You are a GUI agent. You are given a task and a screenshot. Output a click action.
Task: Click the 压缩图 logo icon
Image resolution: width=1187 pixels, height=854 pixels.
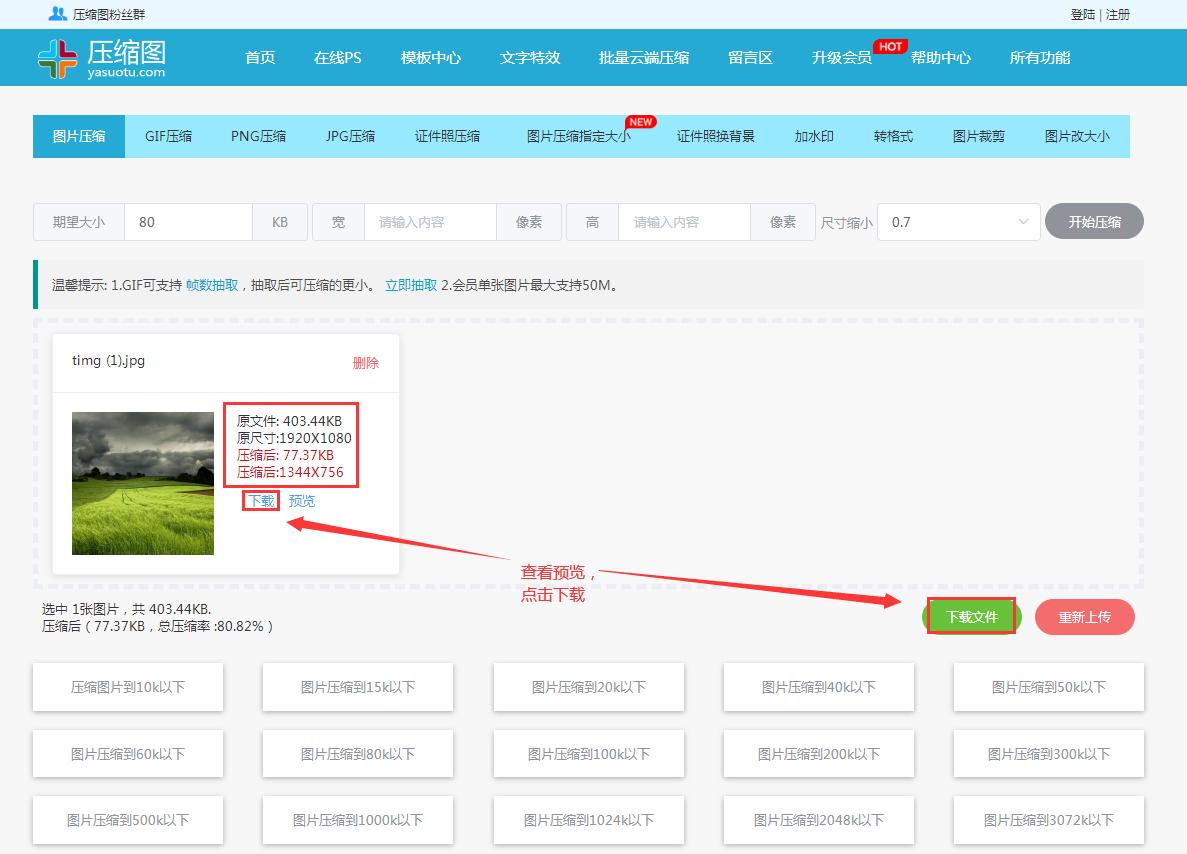(59, 57)
